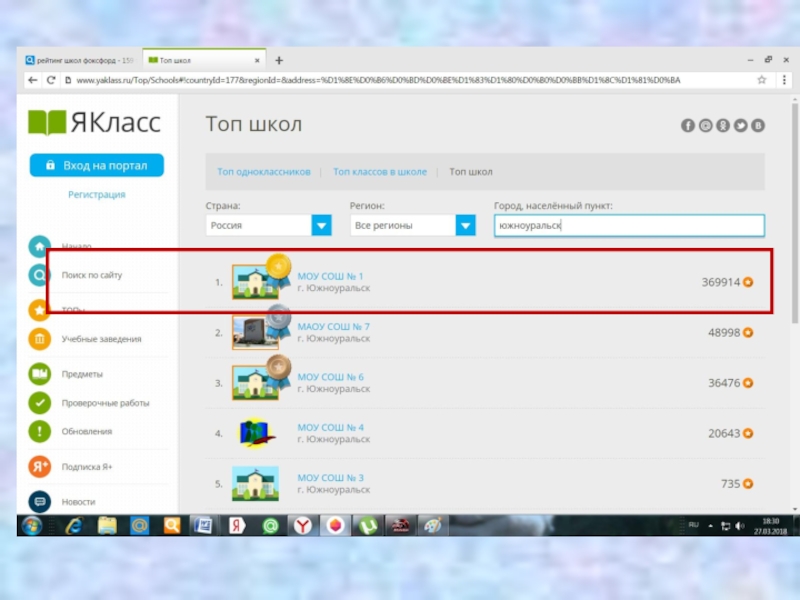Open the Обновления exclamation icon
This screenshot has height=600, width=800.
pyautogui.click(x=40, y=432)
